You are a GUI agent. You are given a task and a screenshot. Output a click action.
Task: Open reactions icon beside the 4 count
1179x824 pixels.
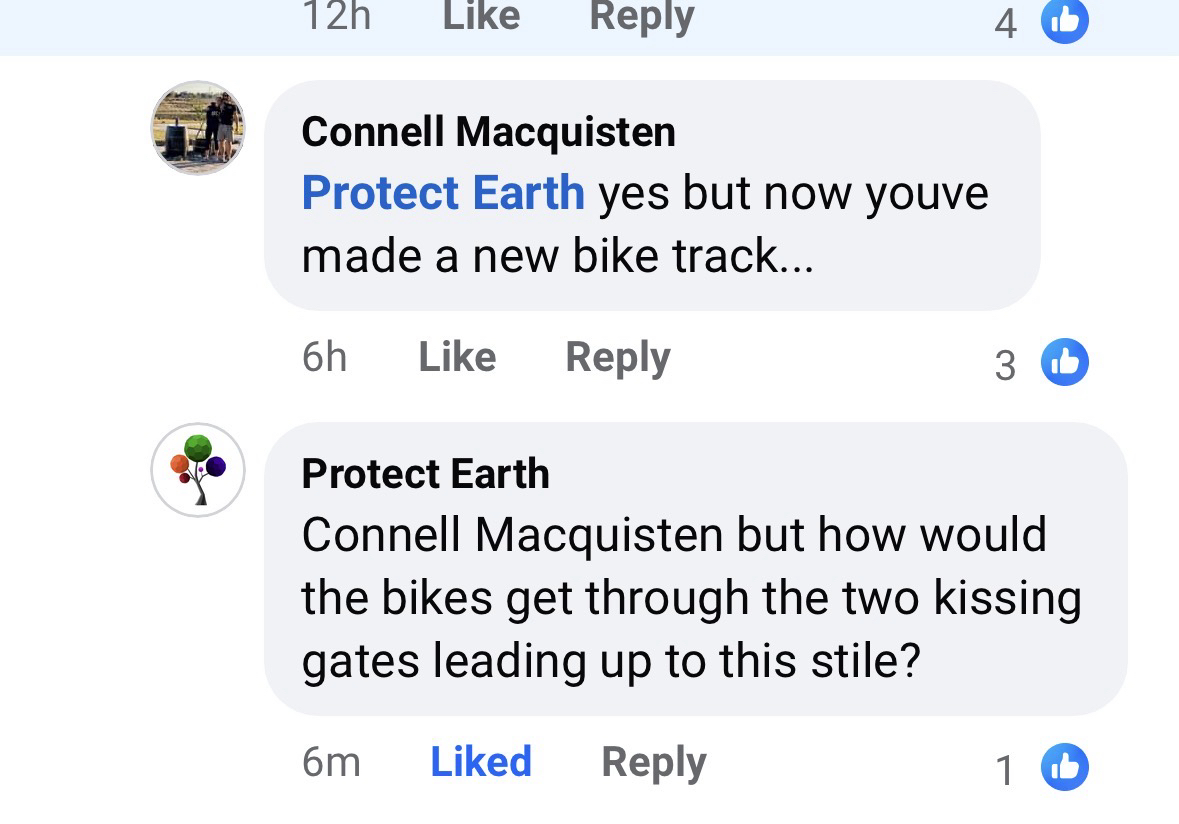click(1064, 22)
